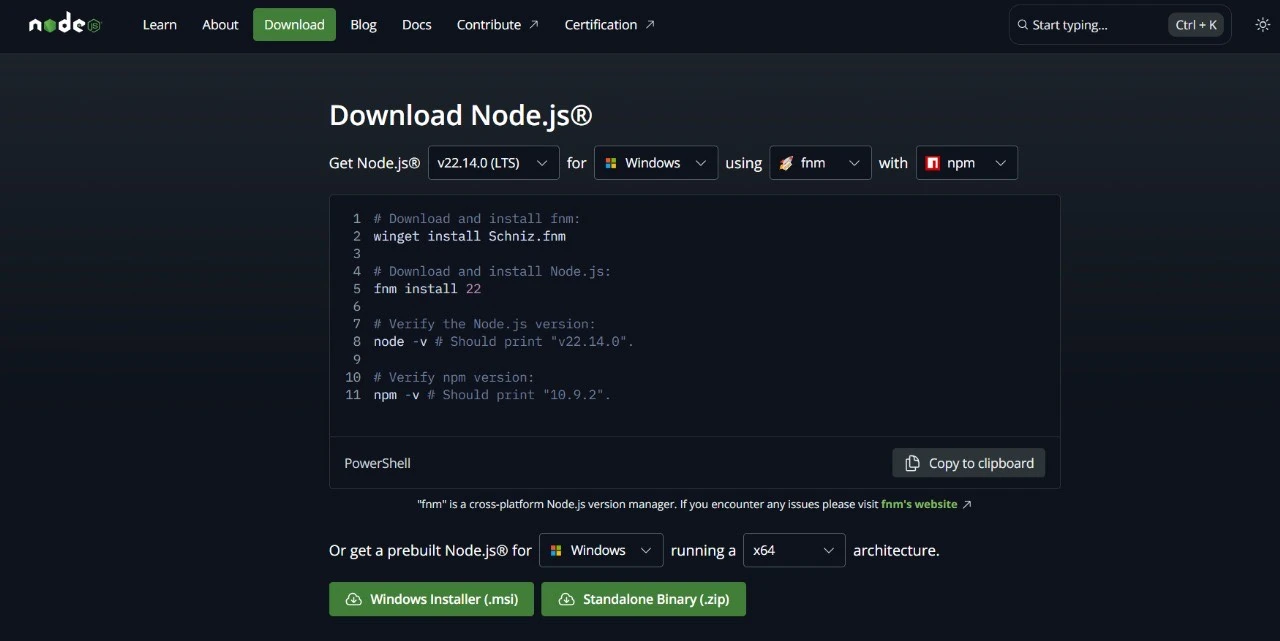Screen dimensions: 1280x641
Task: Open the v22.14.0 (LTS) version dropdown
Action: (493, 163)
